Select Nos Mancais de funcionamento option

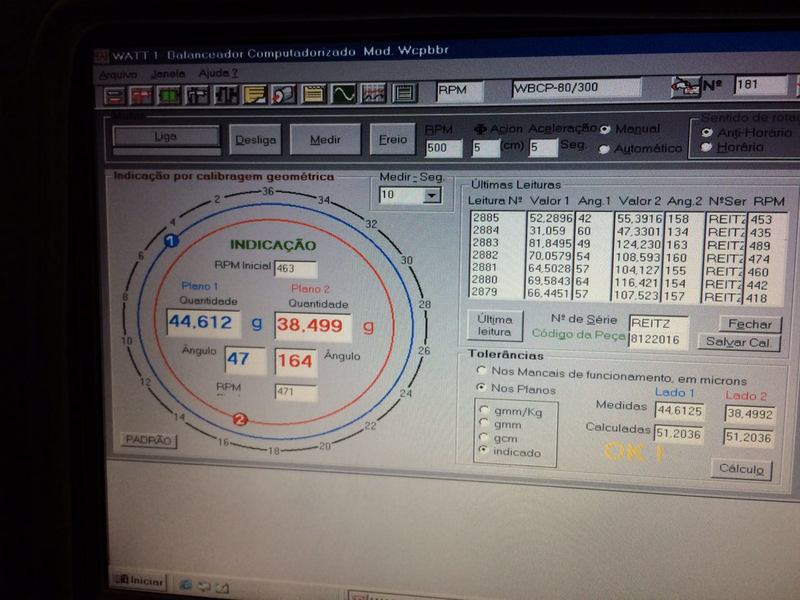click(482, 370)
